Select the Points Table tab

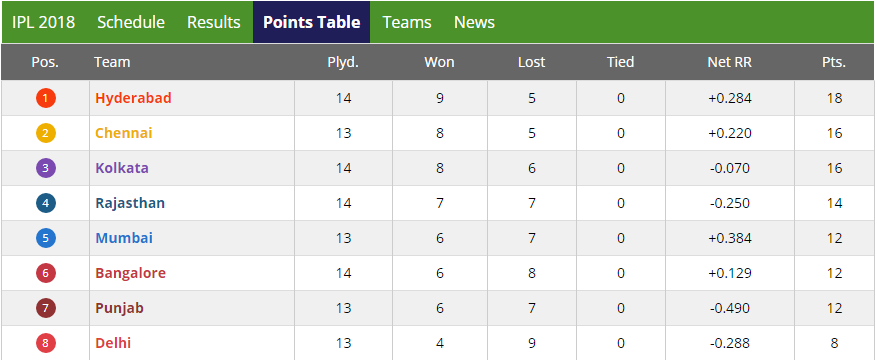312,22
